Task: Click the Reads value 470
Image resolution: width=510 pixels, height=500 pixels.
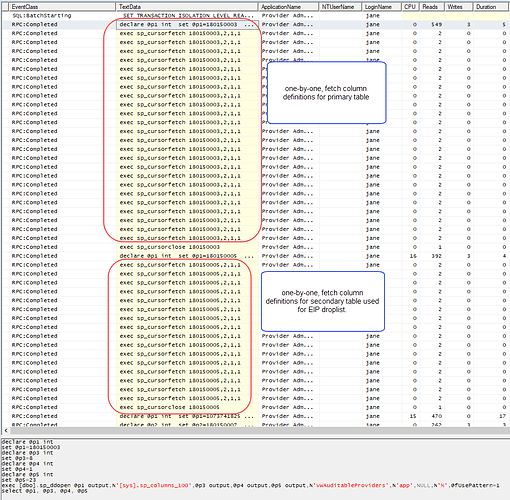Action: tap(436, 416)
